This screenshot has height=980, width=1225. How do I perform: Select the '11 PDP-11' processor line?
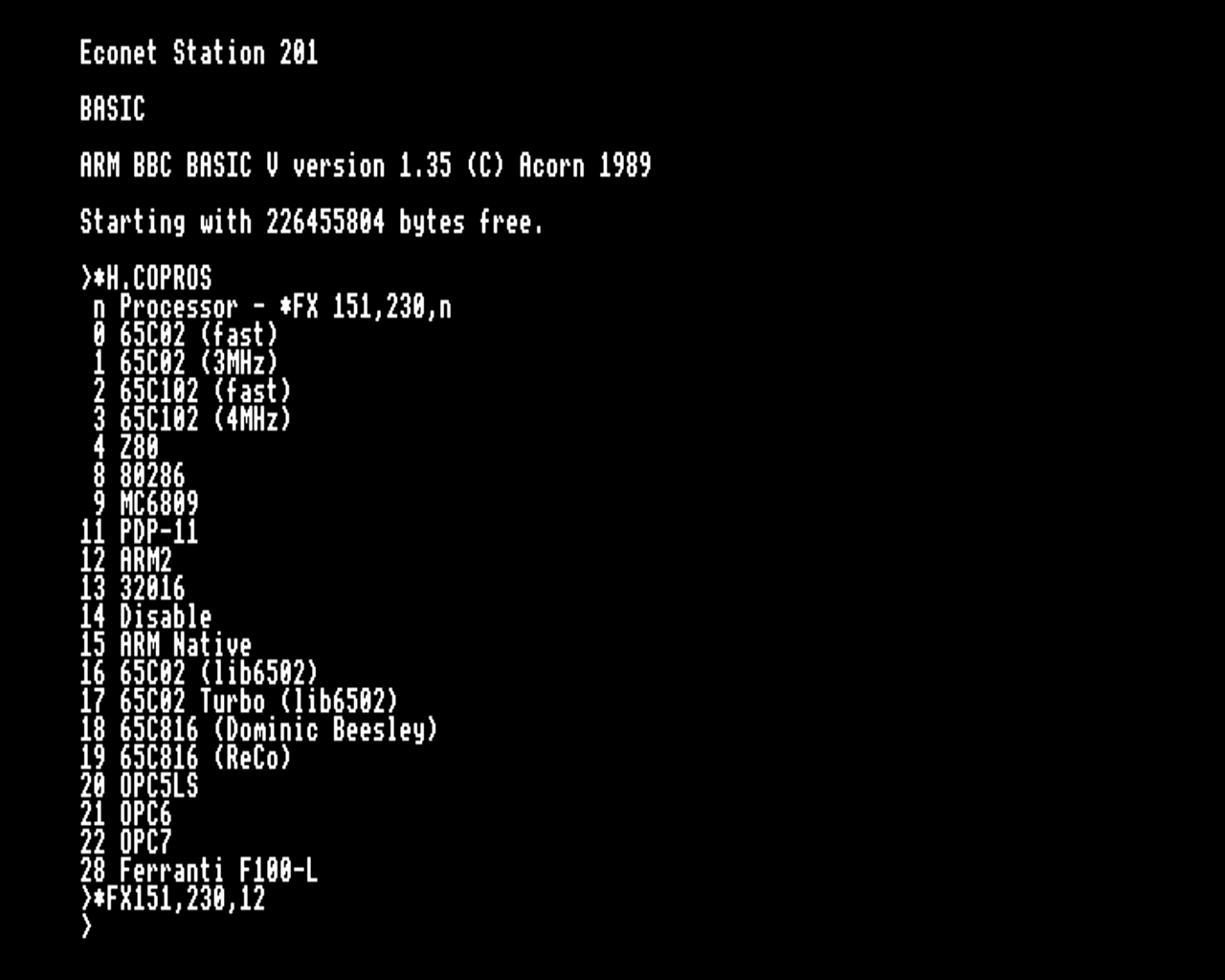pyautogui.click(x=139, y=532)
